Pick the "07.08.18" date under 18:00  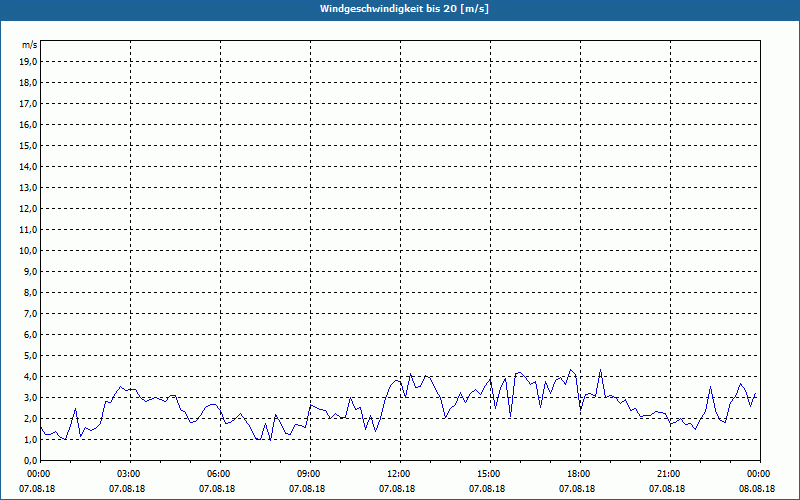click(x=577, y=488)
